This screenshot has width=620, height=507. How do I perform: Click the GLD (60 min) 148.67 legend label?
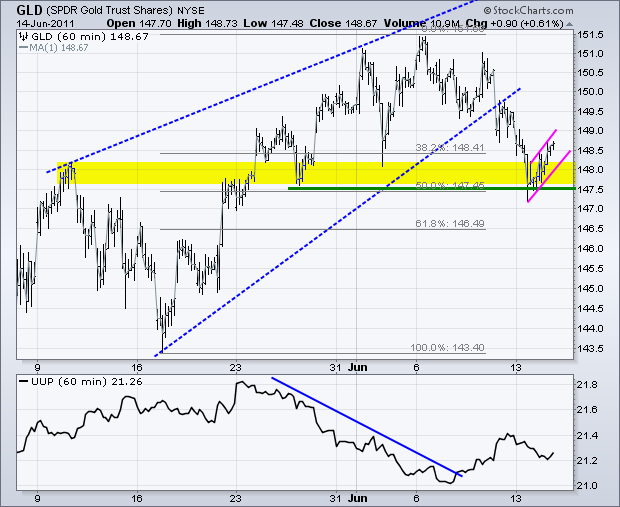(x=90, y=37)
